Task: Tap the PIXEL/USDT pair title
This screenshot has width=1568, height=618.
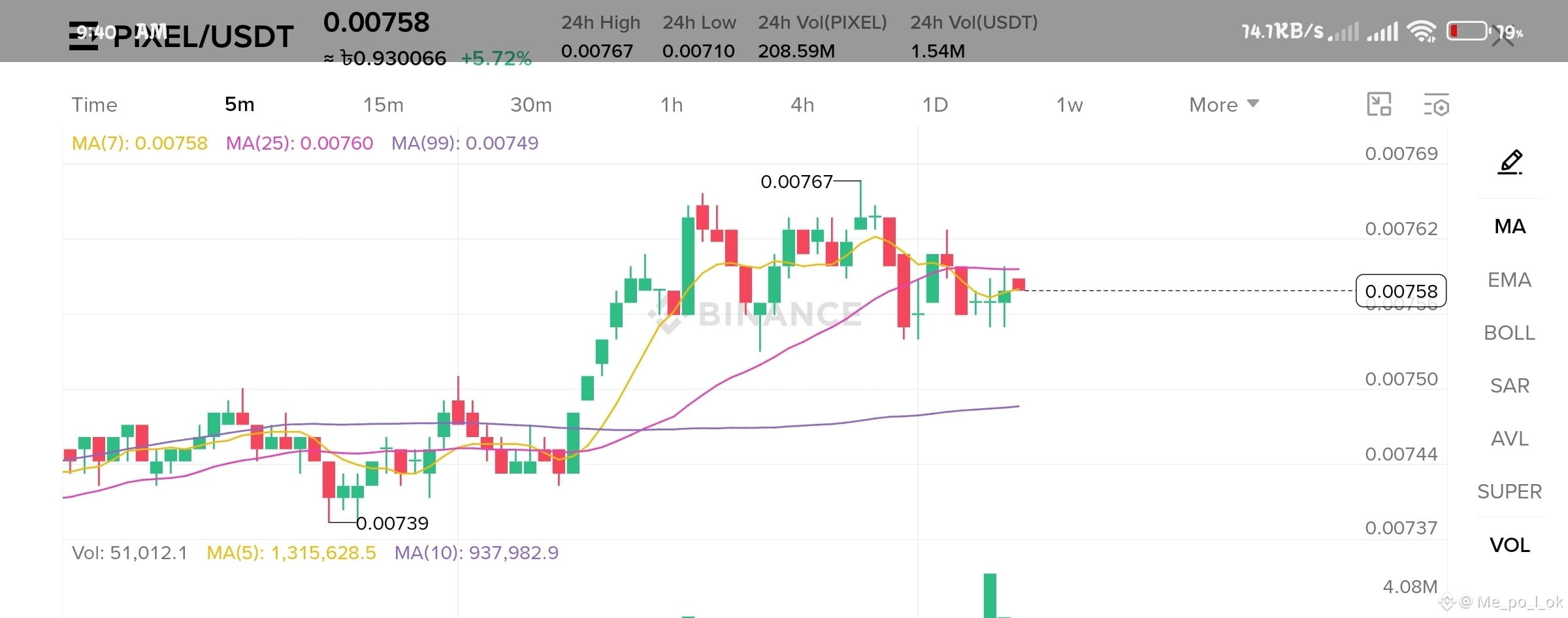Action: tap(203, 37)
